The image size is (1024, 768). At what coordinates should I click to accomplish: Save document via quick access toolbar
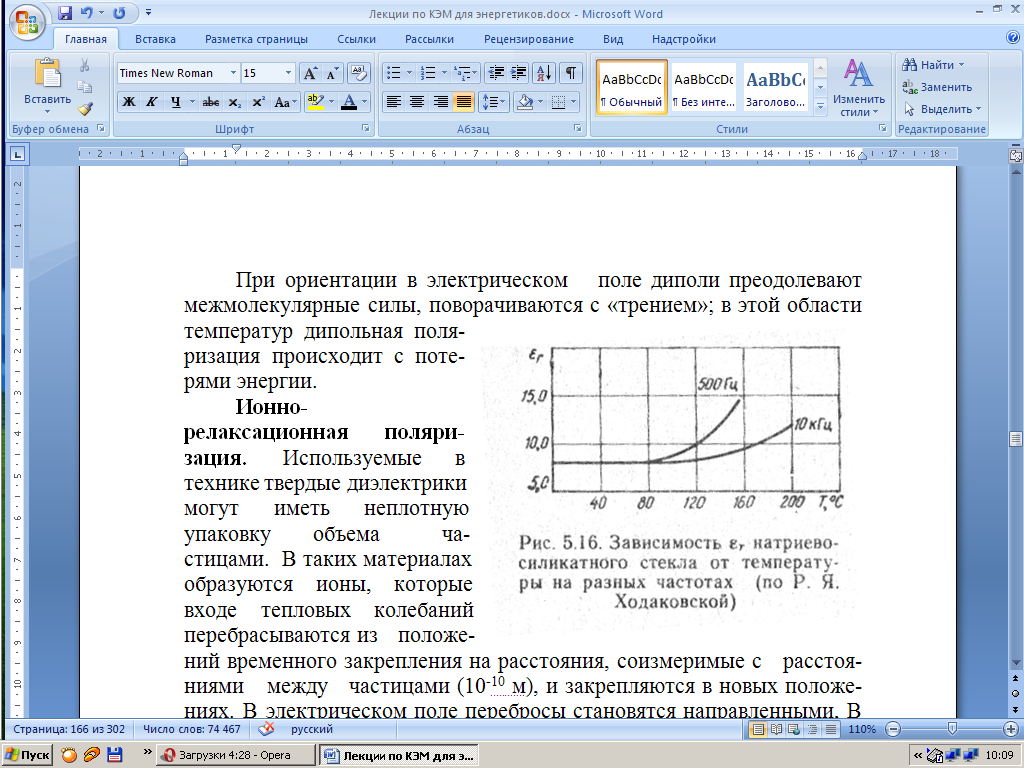point(65,13)
